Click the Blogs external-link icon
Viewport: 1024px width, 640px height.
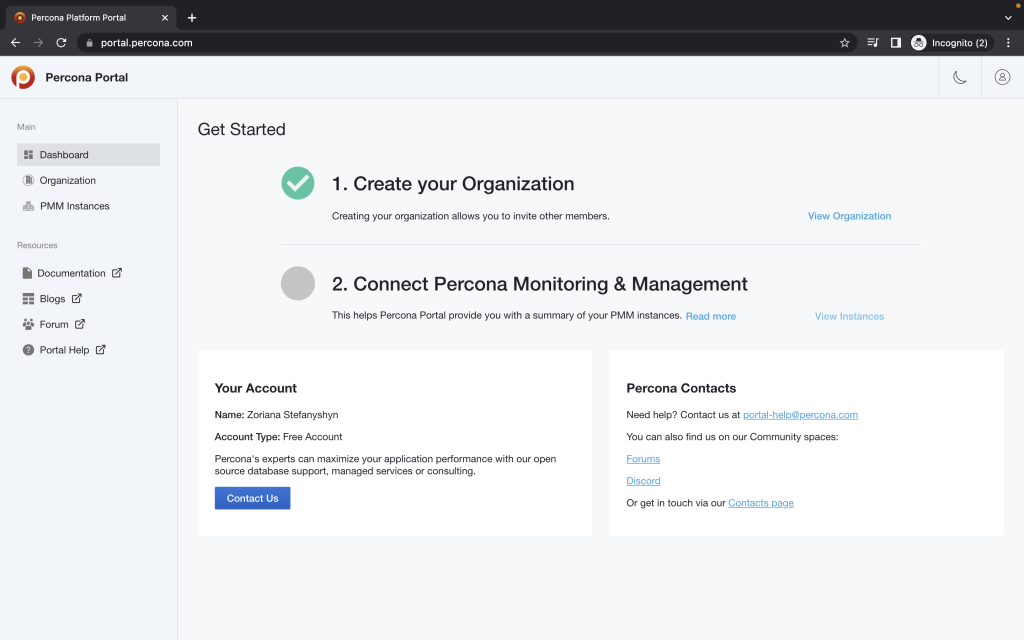click(76, 298)
